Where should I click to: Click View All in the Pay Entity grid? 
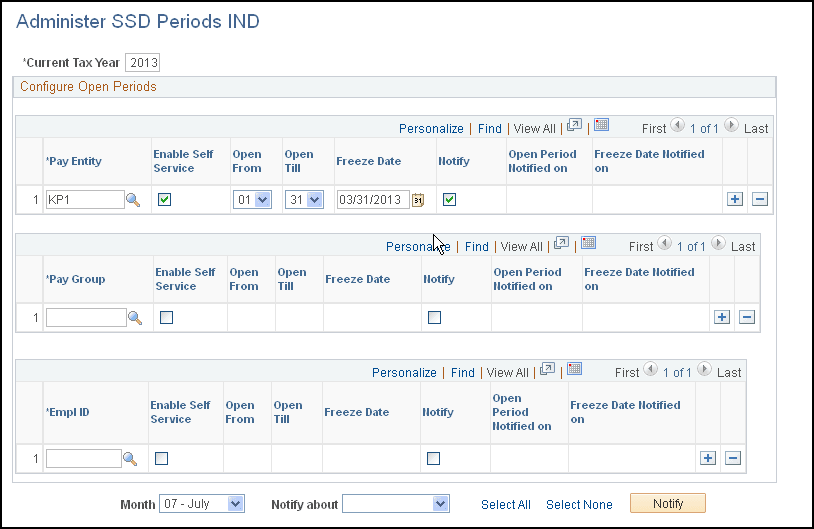pos(534,129)
